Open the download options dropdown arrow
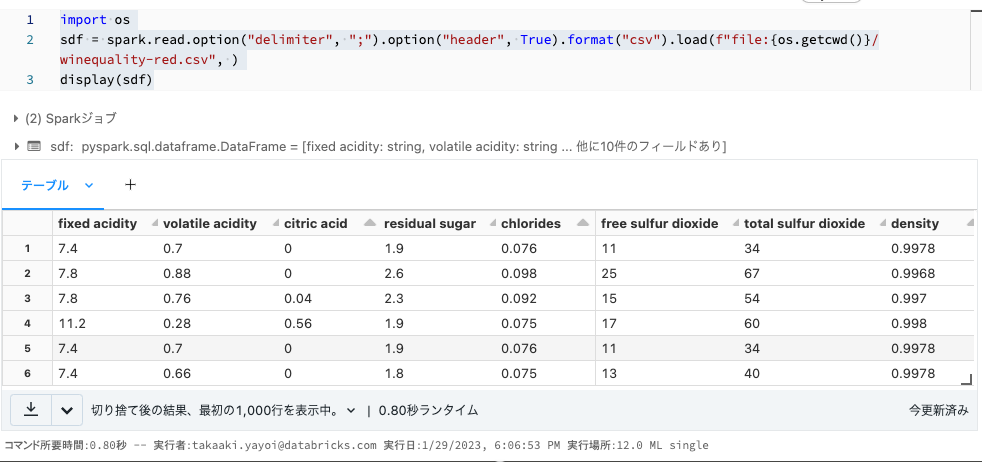Viewport: 982px width, 462px height. (67, 410)
